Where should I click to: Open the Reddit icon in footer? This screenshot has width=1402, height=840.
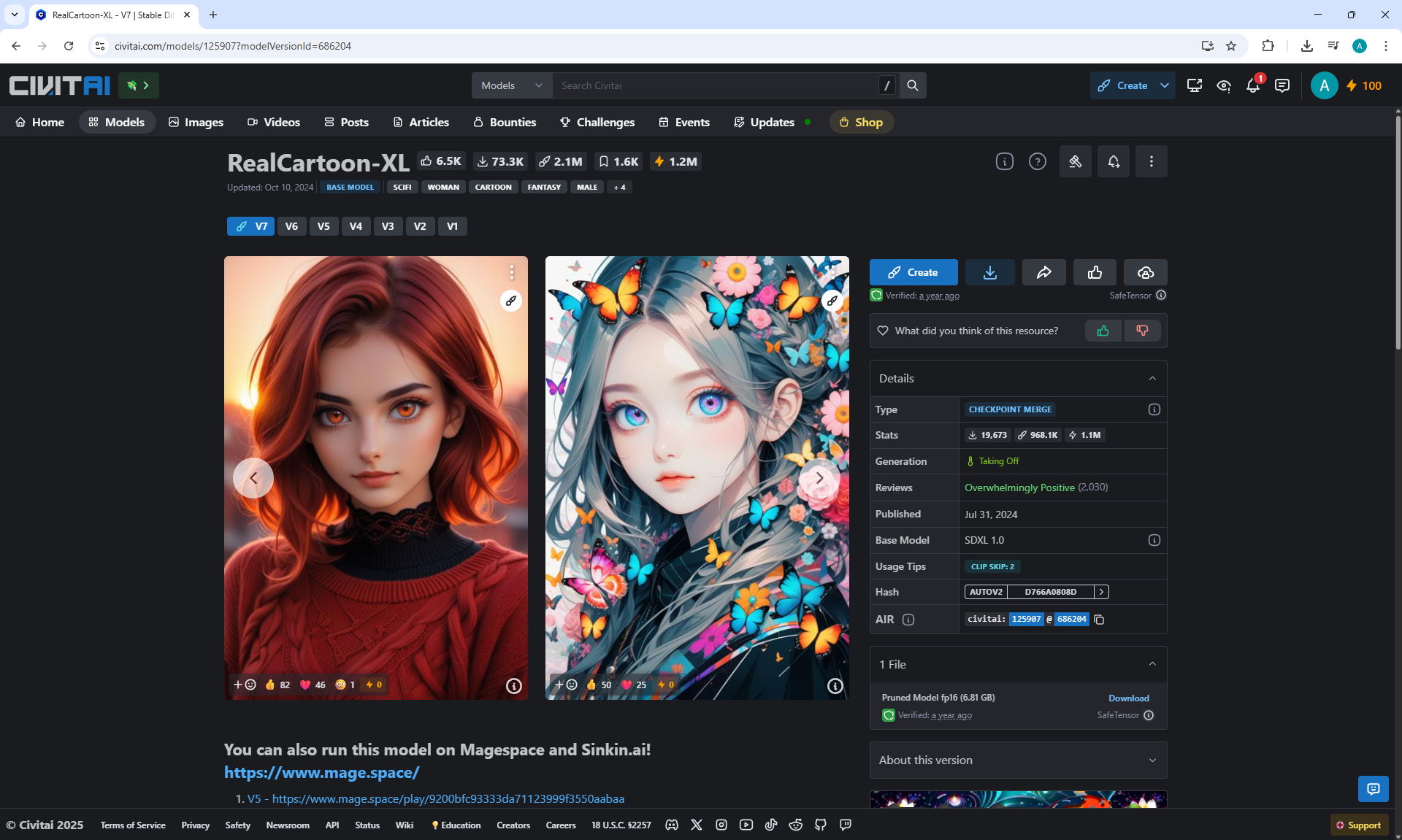(x=796, y=825)
